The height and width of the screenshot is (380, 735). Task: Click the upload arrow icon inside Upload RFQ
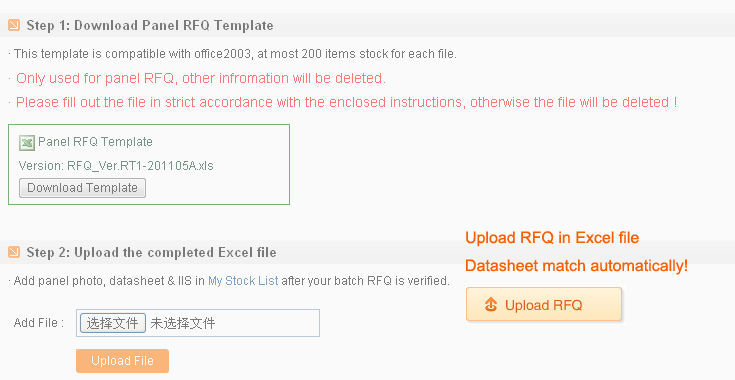coord(491,305)
